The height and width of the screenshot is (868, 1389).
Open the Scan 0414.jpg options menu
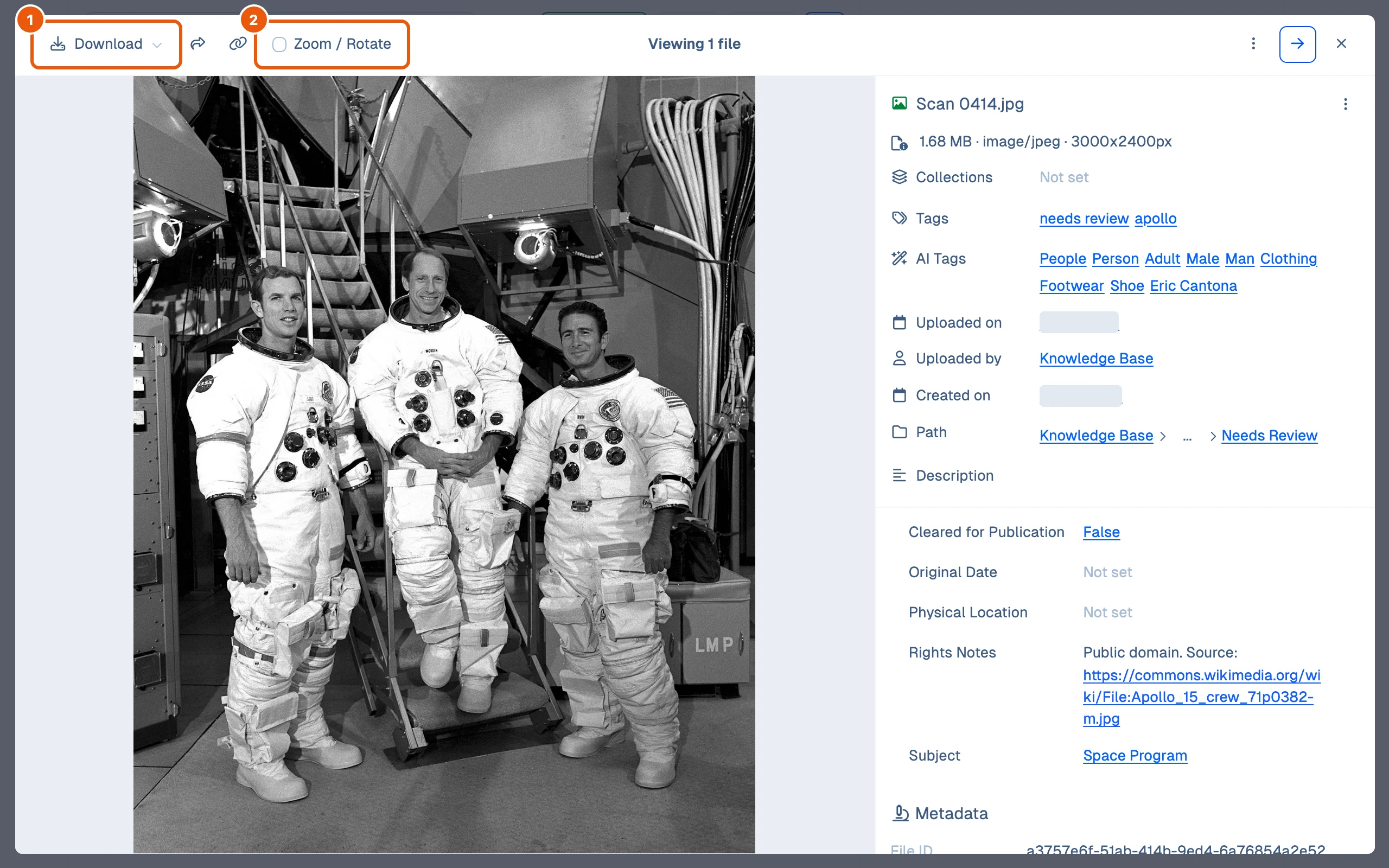(x=1346, y=104)
